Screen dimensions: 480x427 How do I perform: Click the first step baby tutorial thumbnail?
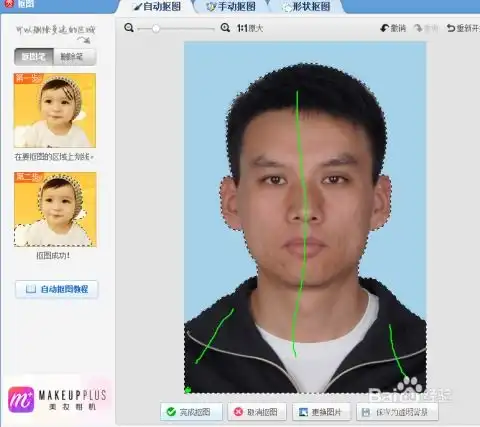[55, 110]
